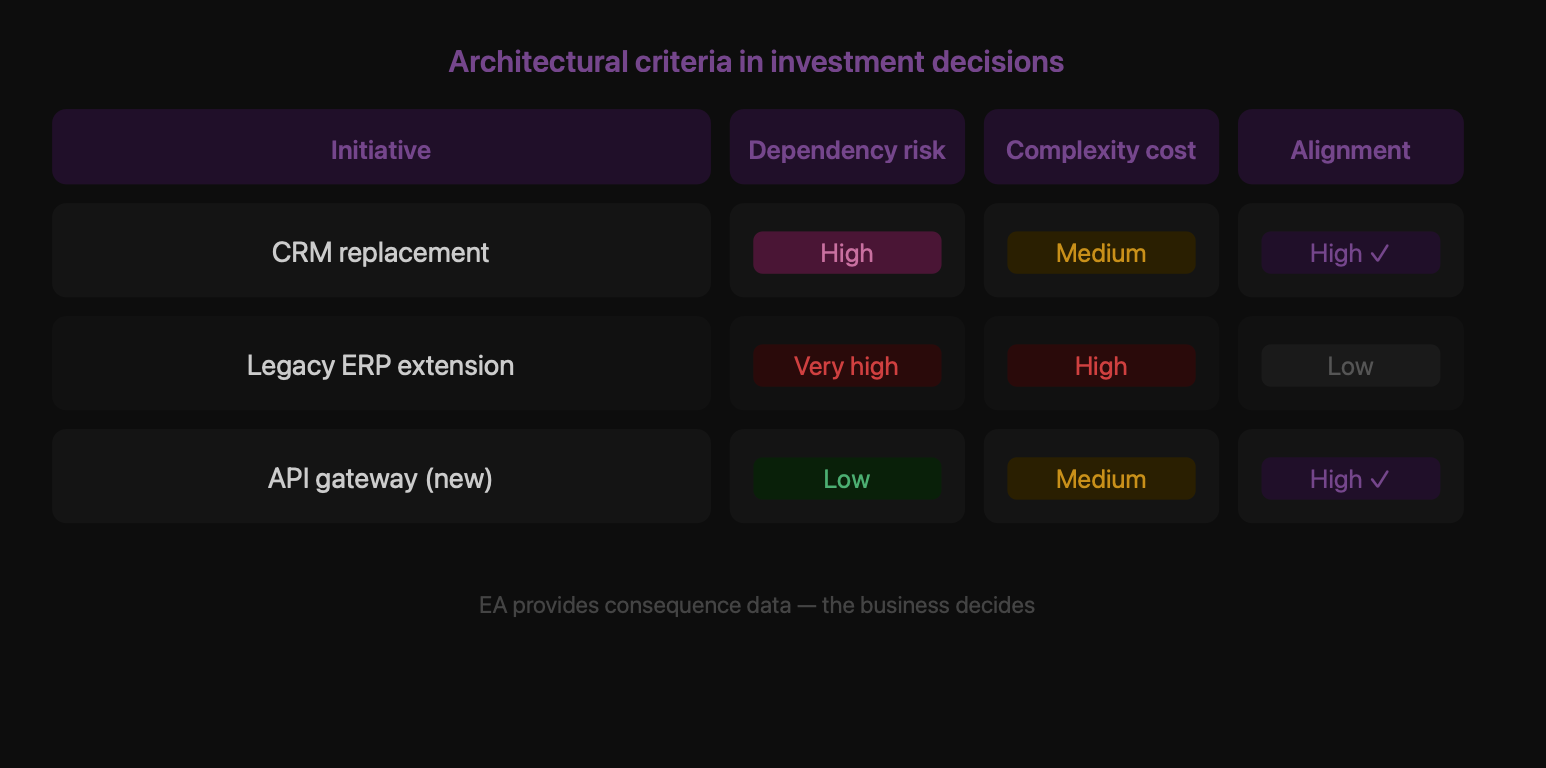Screen dimensions: 1546x768
Task: Click API gateway's Medium complexity cost badge
Action: click(1101, 479)
